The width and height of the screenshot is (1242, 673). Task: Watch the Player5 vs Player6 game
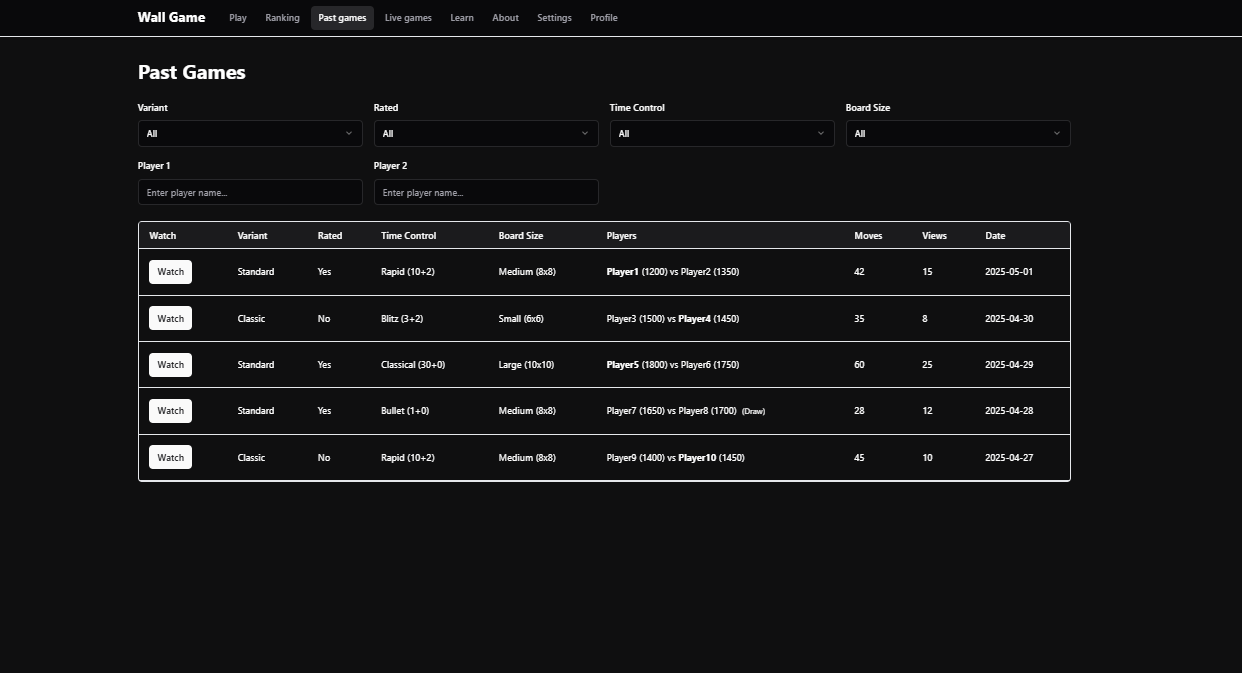170,365
